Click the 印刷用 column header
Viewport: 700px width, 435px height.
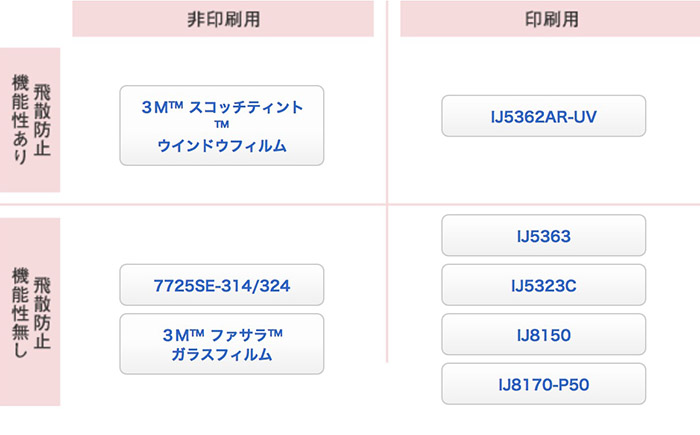click(x=550, y=19)
